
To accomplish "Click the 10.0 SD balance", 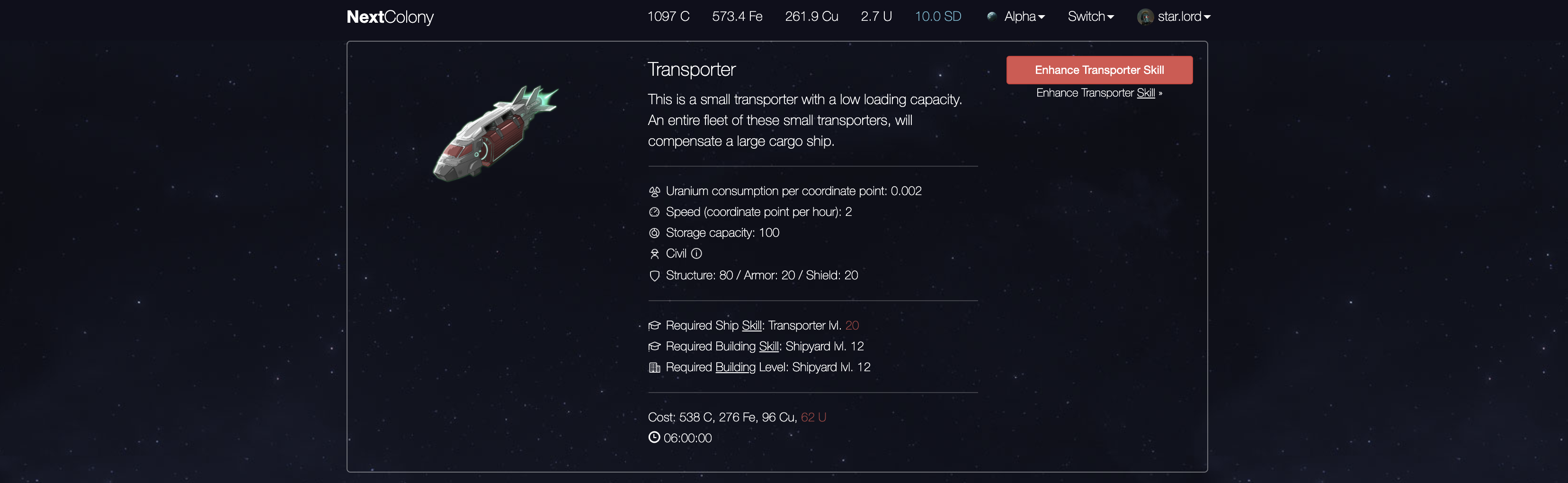I will click(x=937, y=17).
